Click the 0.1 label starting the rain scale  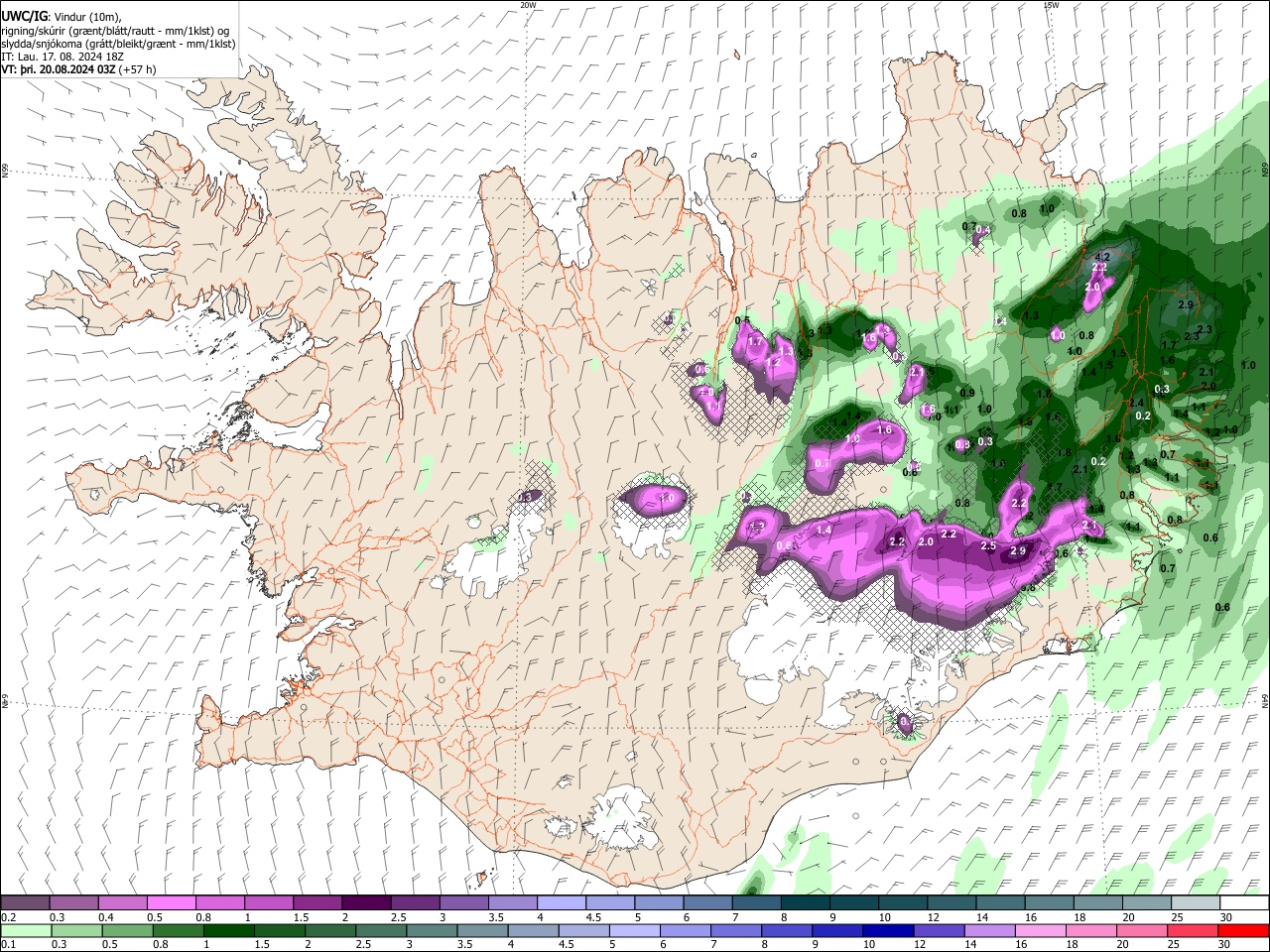click(x=8, y=945)
